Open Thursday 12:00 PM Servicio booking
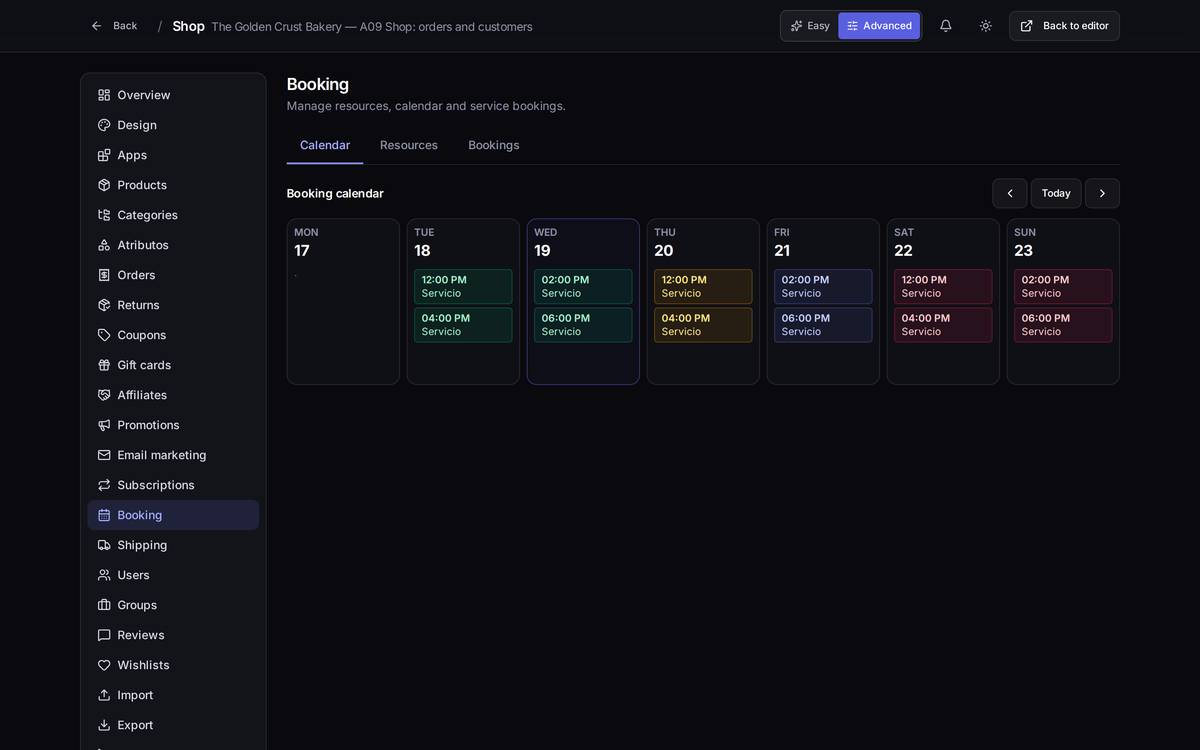This screenshot has height=750, width=1200. (703, 286)
